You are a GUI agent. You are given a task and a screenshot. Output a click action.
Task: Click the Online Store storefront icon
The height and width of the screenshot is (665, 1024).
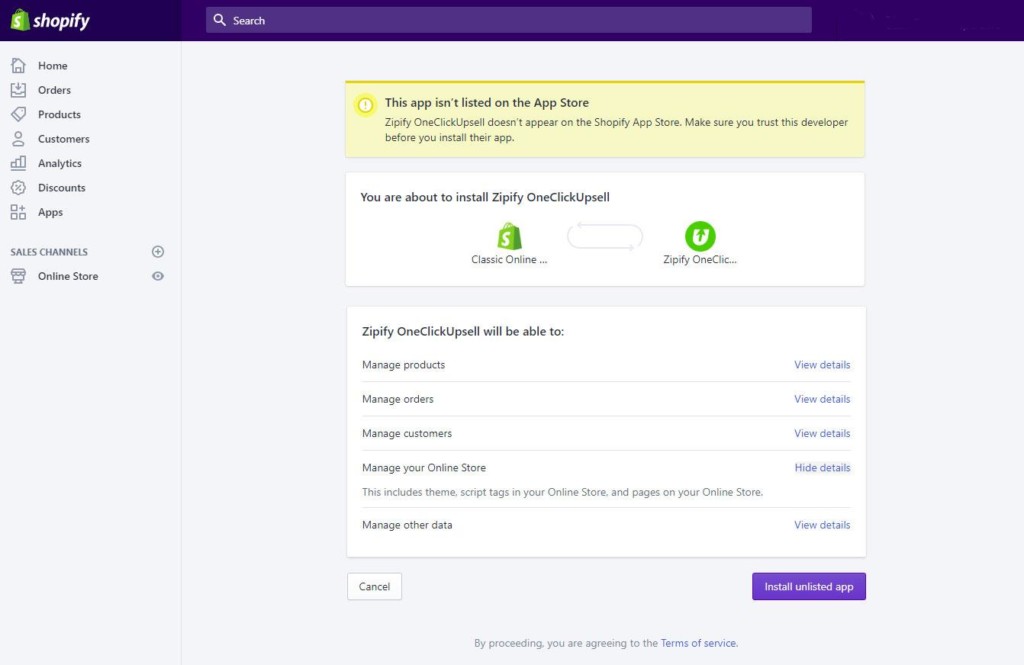pyautogui.click(x=18, y=276)
